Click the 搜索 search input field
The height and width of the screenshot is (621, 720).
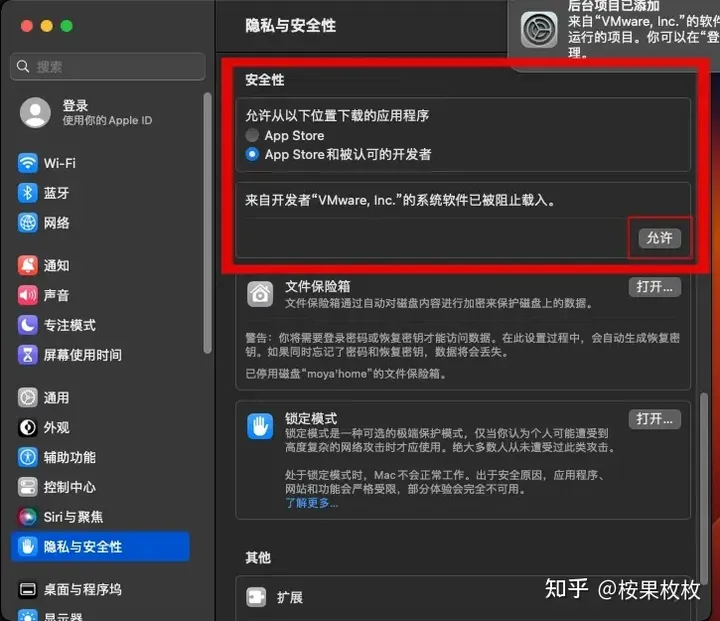107,67
